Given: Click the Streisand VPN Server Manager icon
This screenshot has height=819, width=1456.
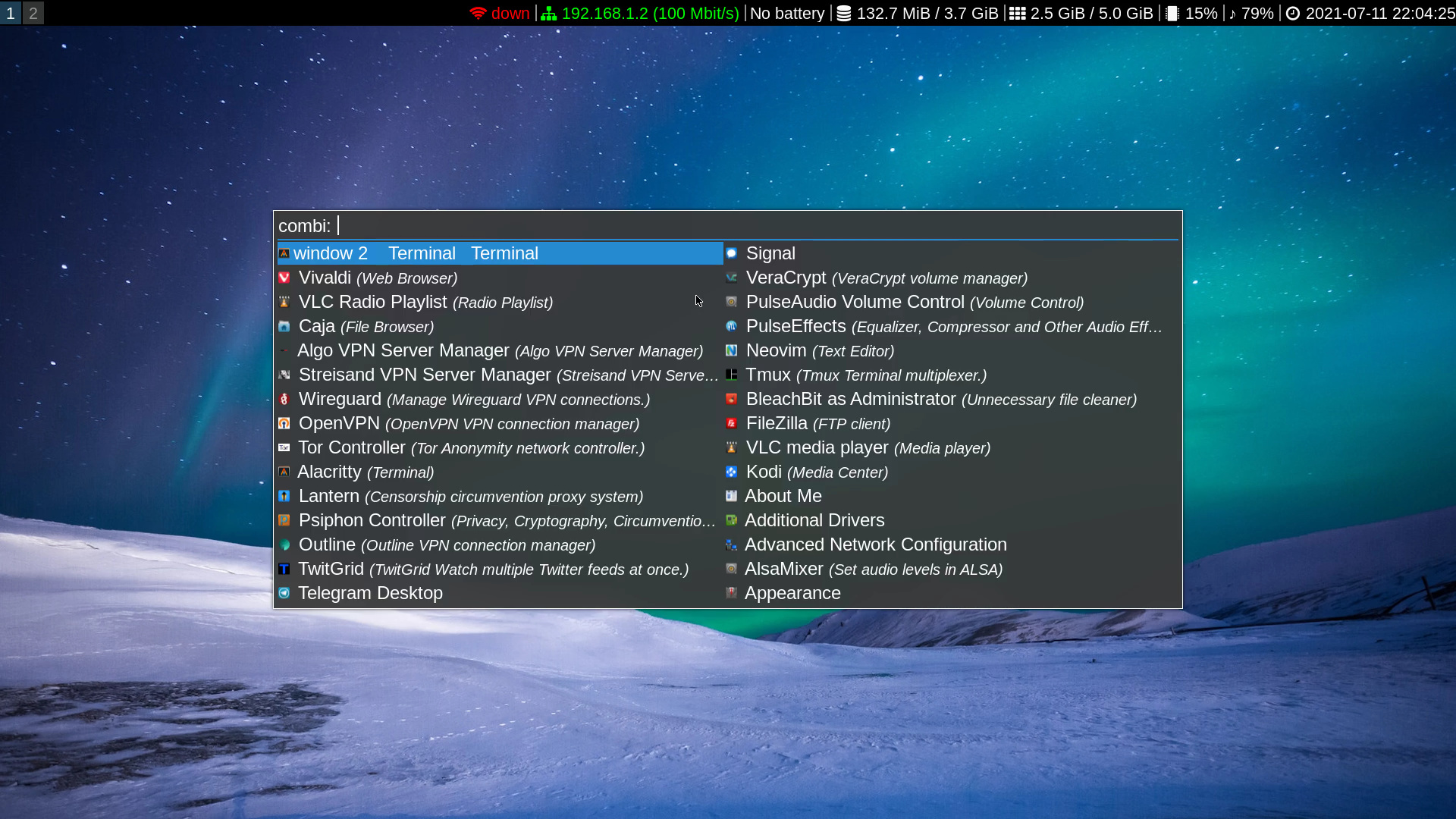Looking at the screenshot, I should (284, 375).
